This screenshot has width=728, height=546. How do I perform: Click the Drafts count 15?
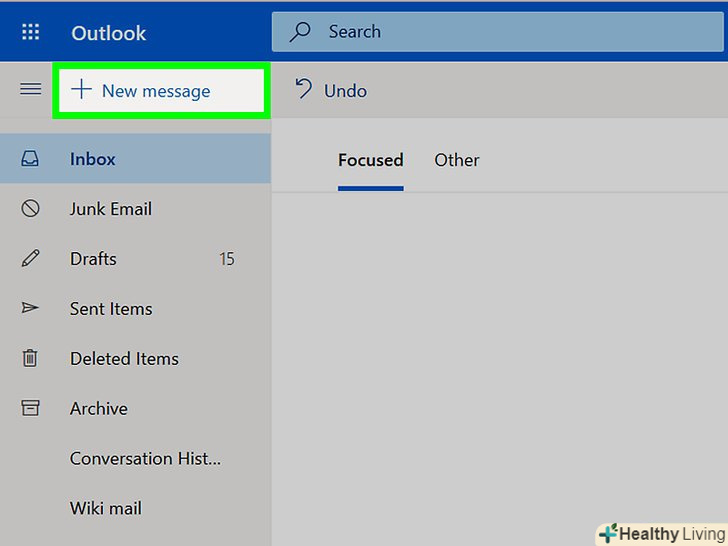click(x=227, y=259)
